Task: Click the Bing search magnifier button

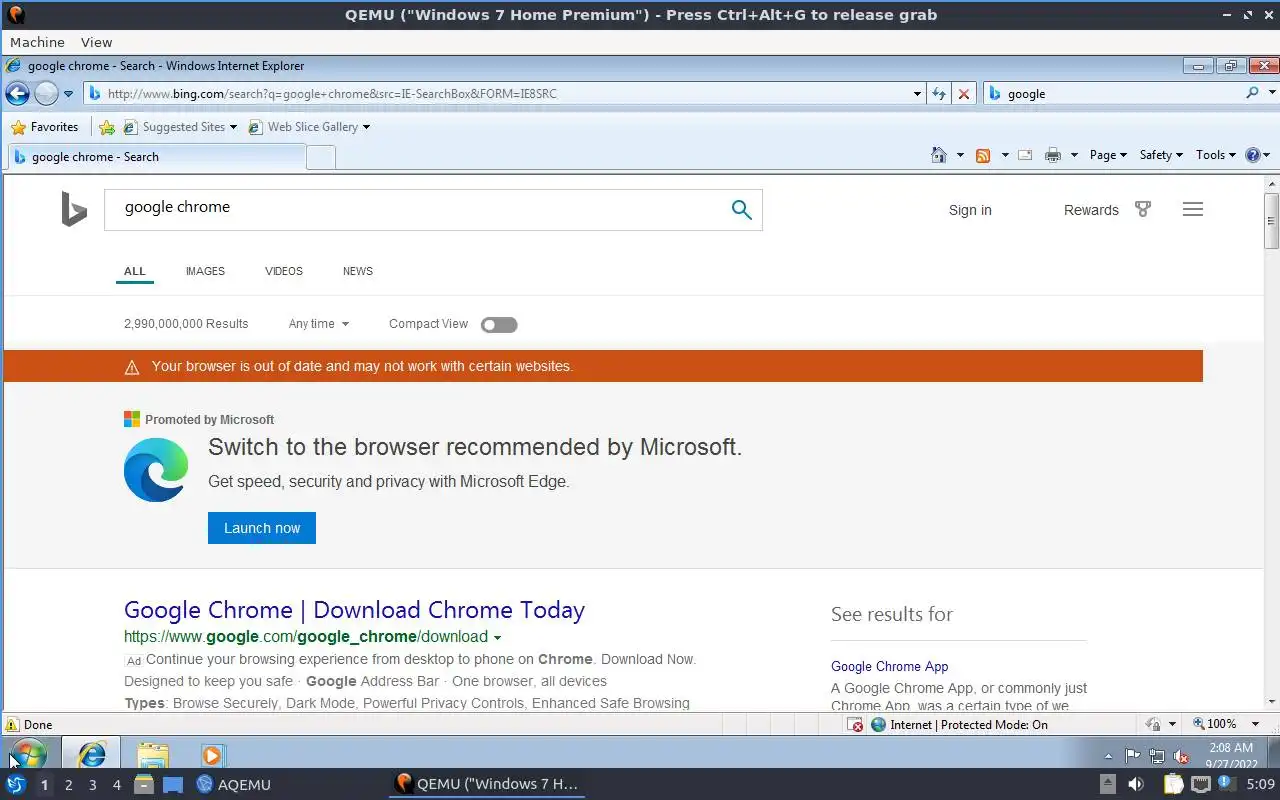Action: [741, 210]
